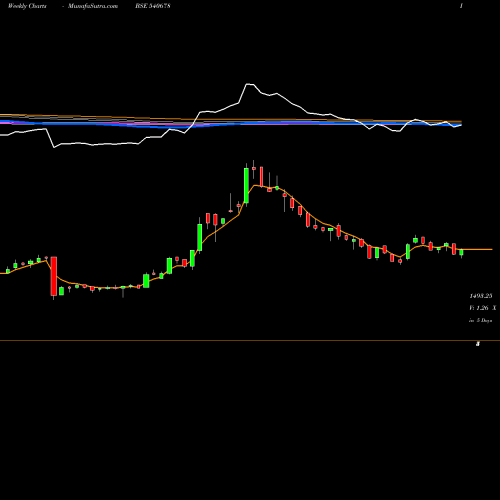Click the tall red candle after the early uptrend
The image size is (500, 500).
(x=54, y=276)
